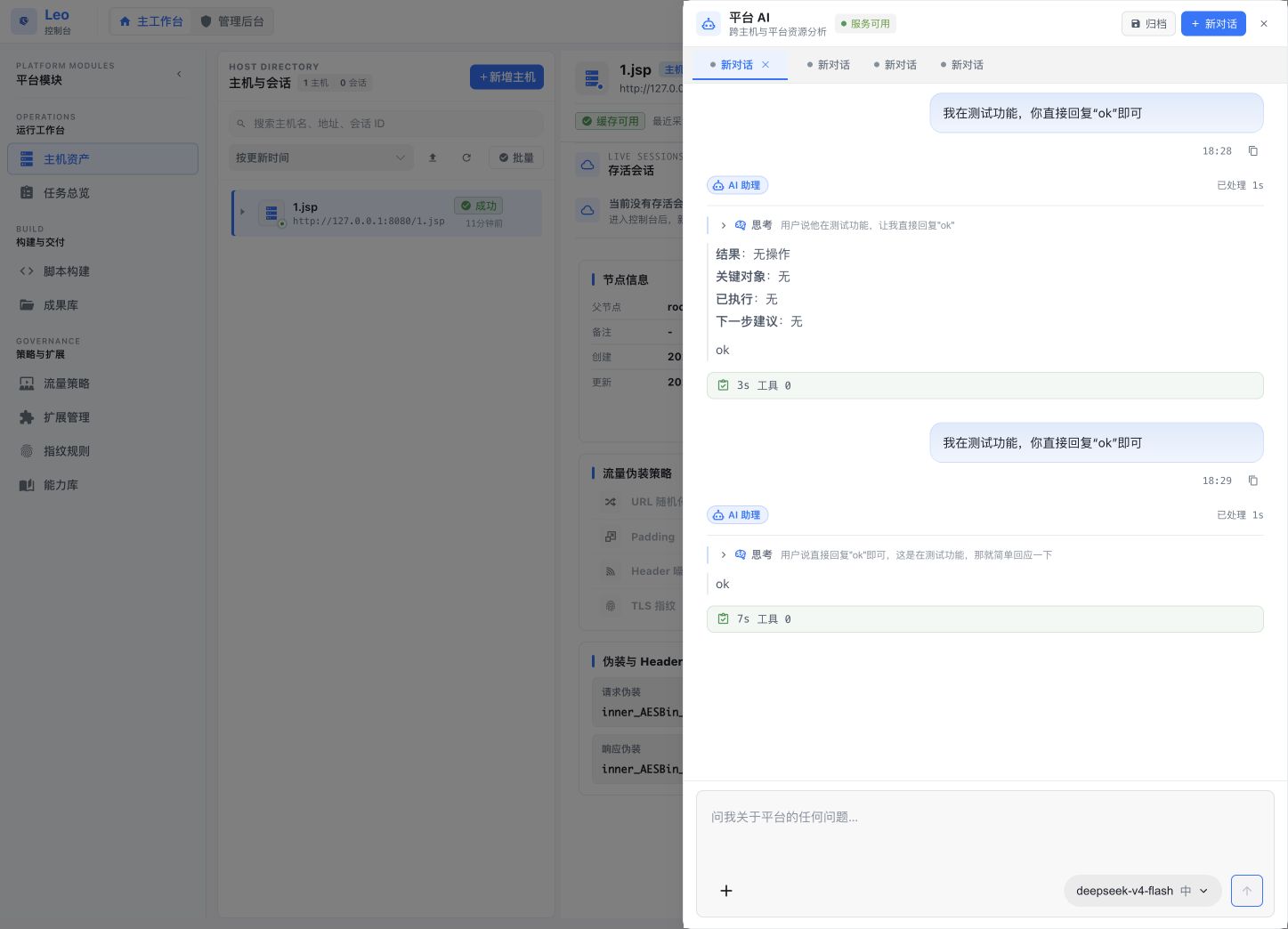Open 成果库 in sidebar
Image resolution: width=1288 pixels, height=929 pixels.
pyautogui.click(x=102, y=305)
